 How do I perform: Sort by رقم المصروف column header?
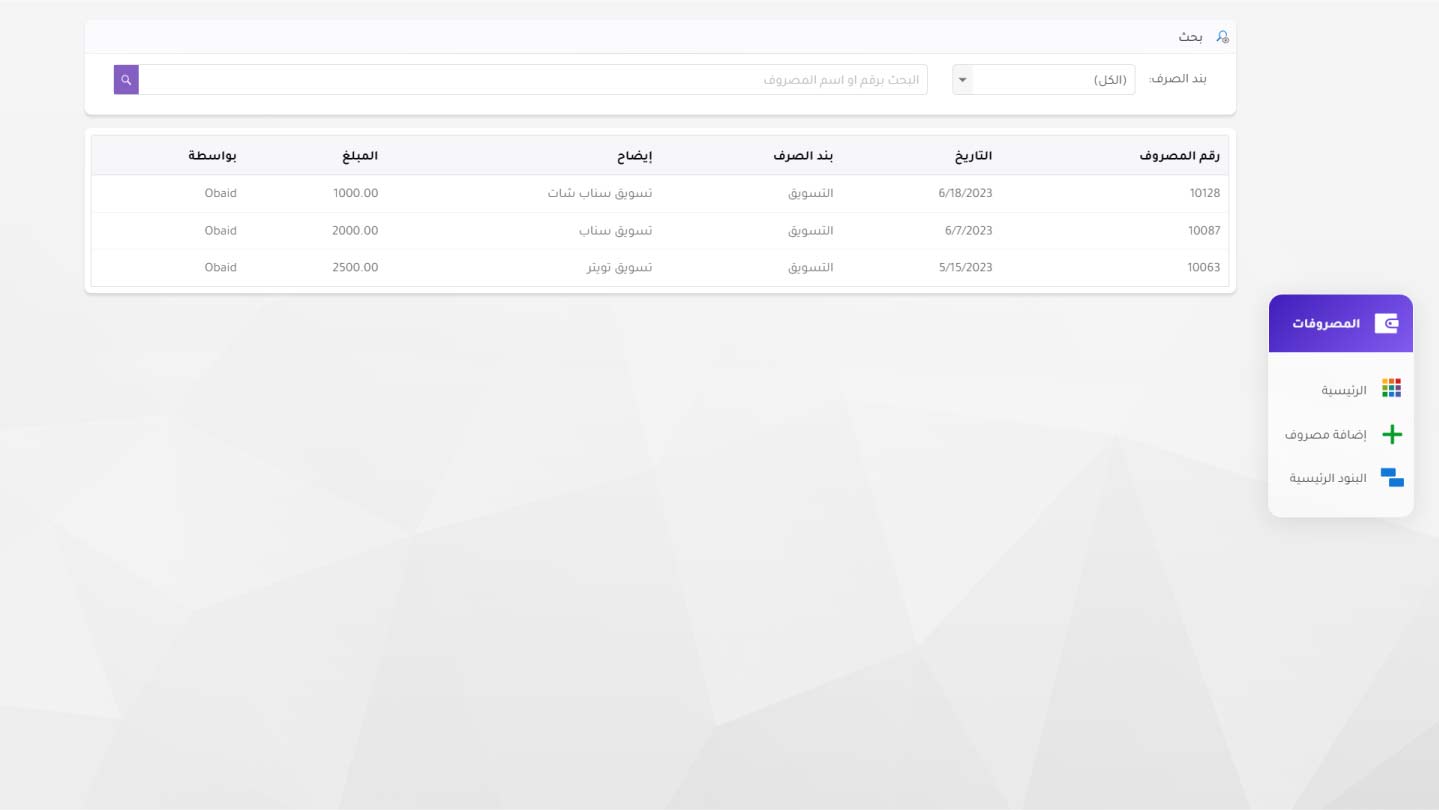pos(1180,156)
